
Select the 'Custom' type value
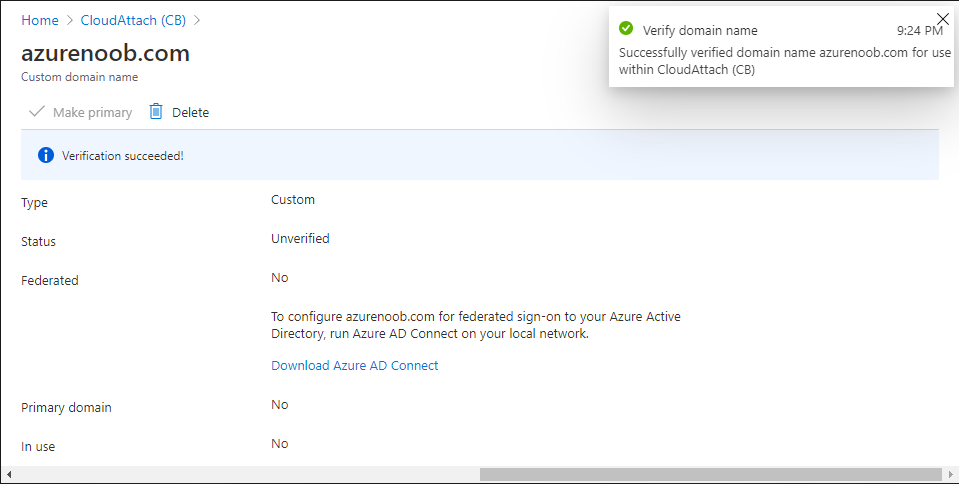(293, 199)
